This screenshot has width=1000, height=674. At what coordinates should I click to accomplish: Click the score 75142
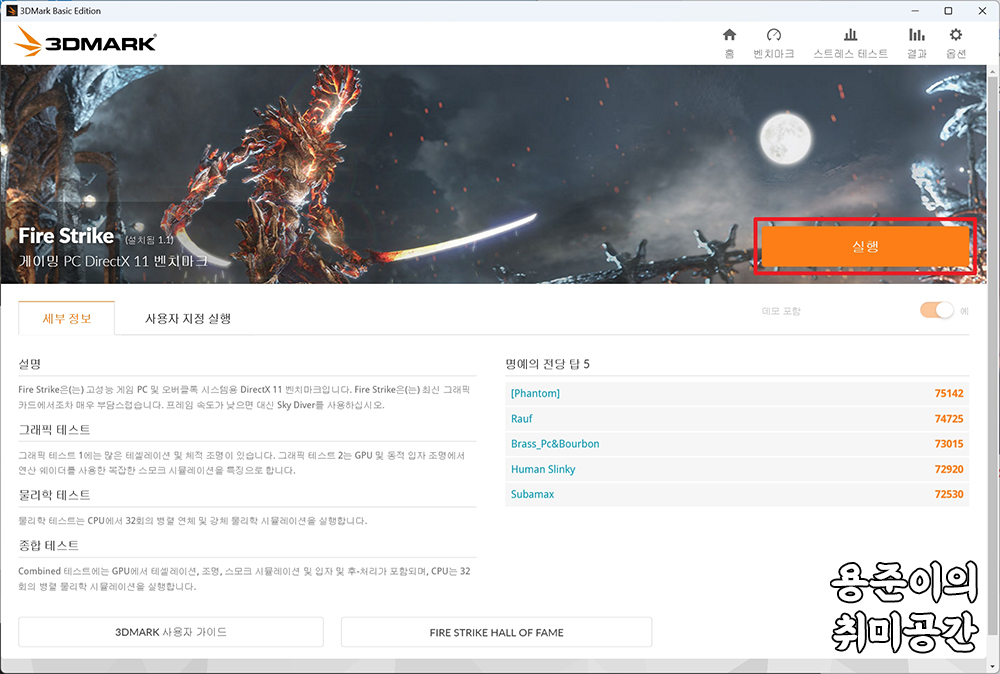pyautogui.click(x=948, y=393)
